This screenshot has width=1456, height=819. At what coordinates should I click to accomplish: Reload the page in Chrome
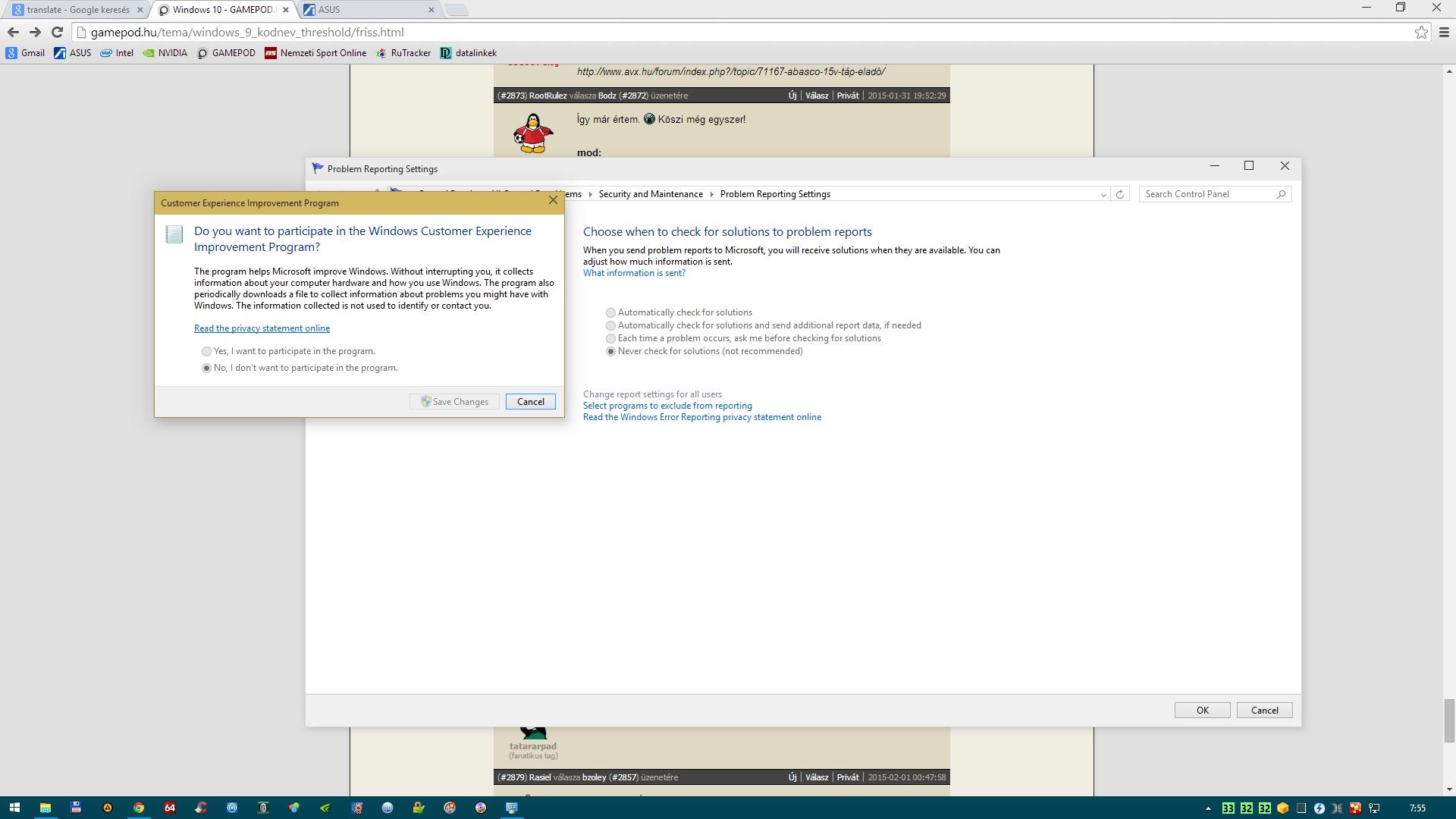(57, 32)
